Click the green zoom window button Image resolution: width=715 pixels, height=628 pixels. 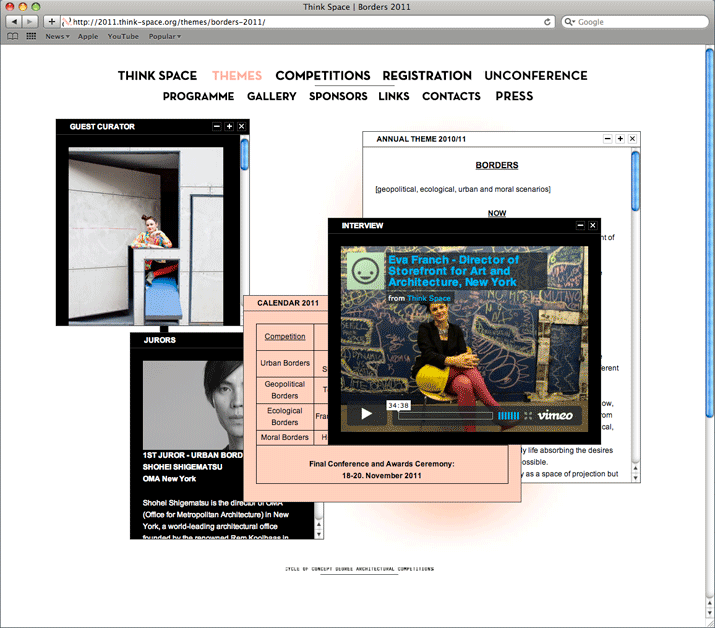(36, 6)
